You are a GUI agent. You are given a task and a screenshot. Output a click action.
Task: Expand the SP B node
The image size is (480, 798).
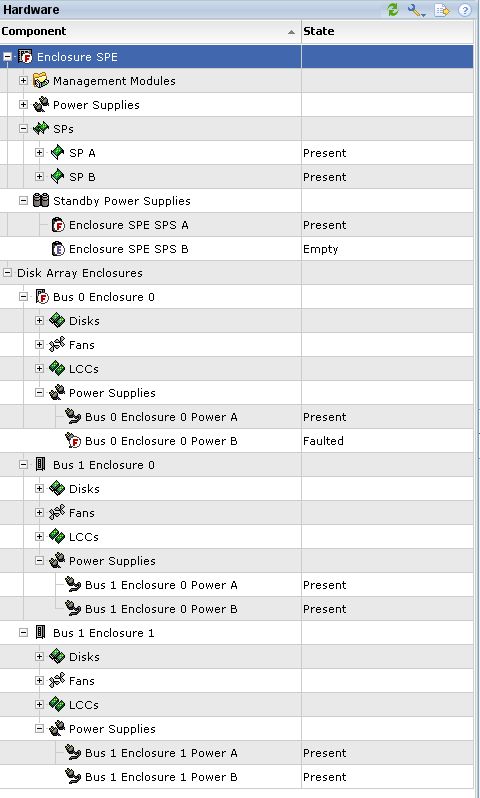(x=39, y=177)
